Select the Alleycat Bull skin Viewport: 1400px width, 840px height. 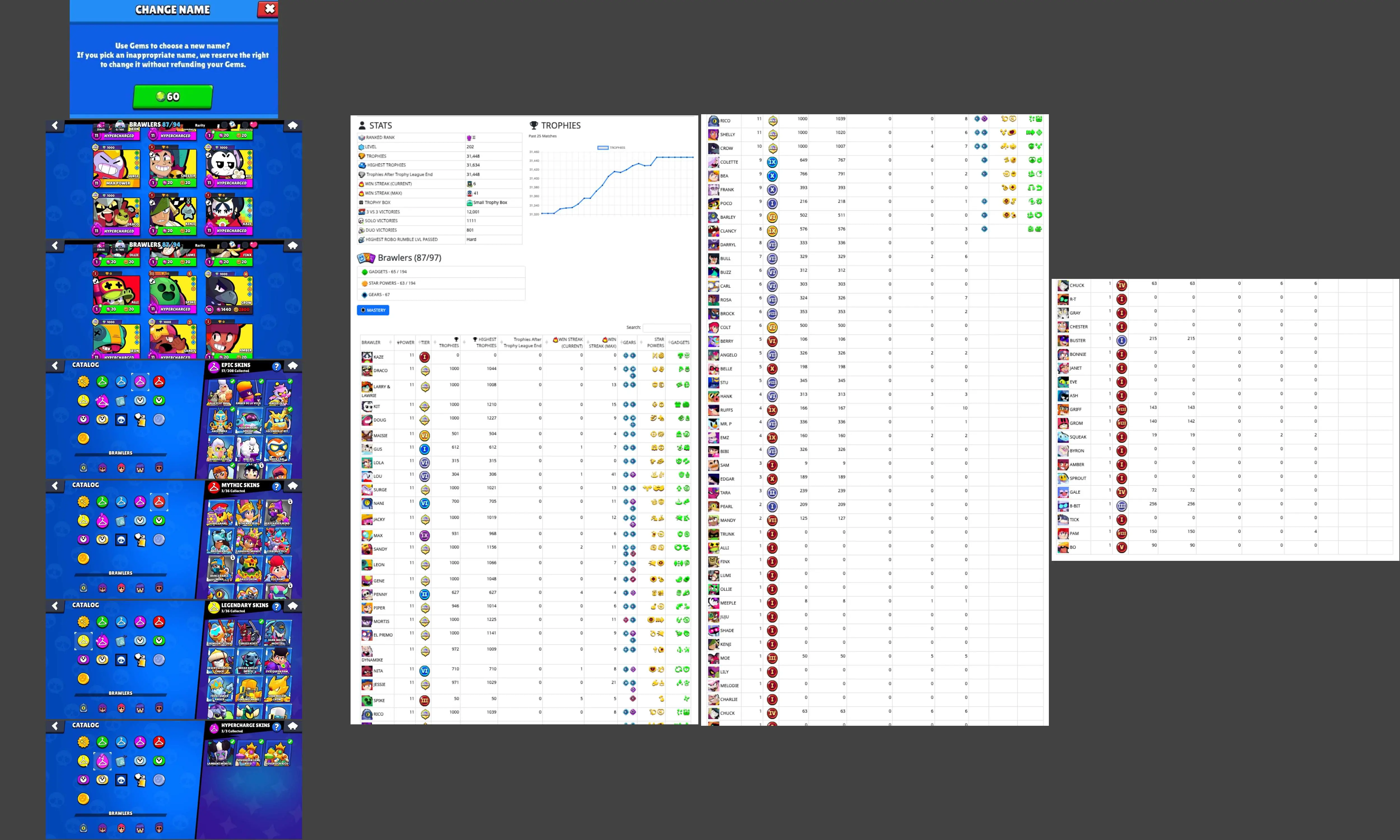click(220, 393)
